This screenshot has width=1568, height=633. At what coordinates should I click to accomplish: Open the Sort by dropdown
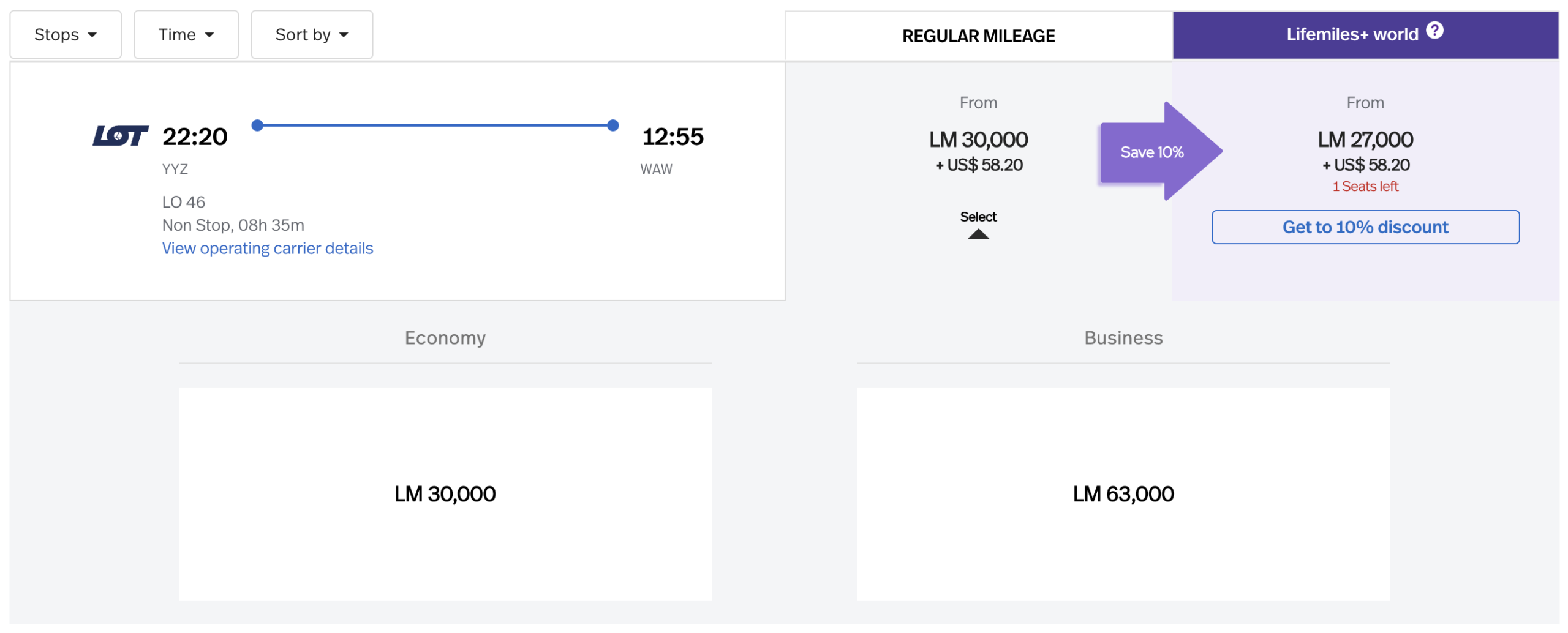tap(311, 34)
